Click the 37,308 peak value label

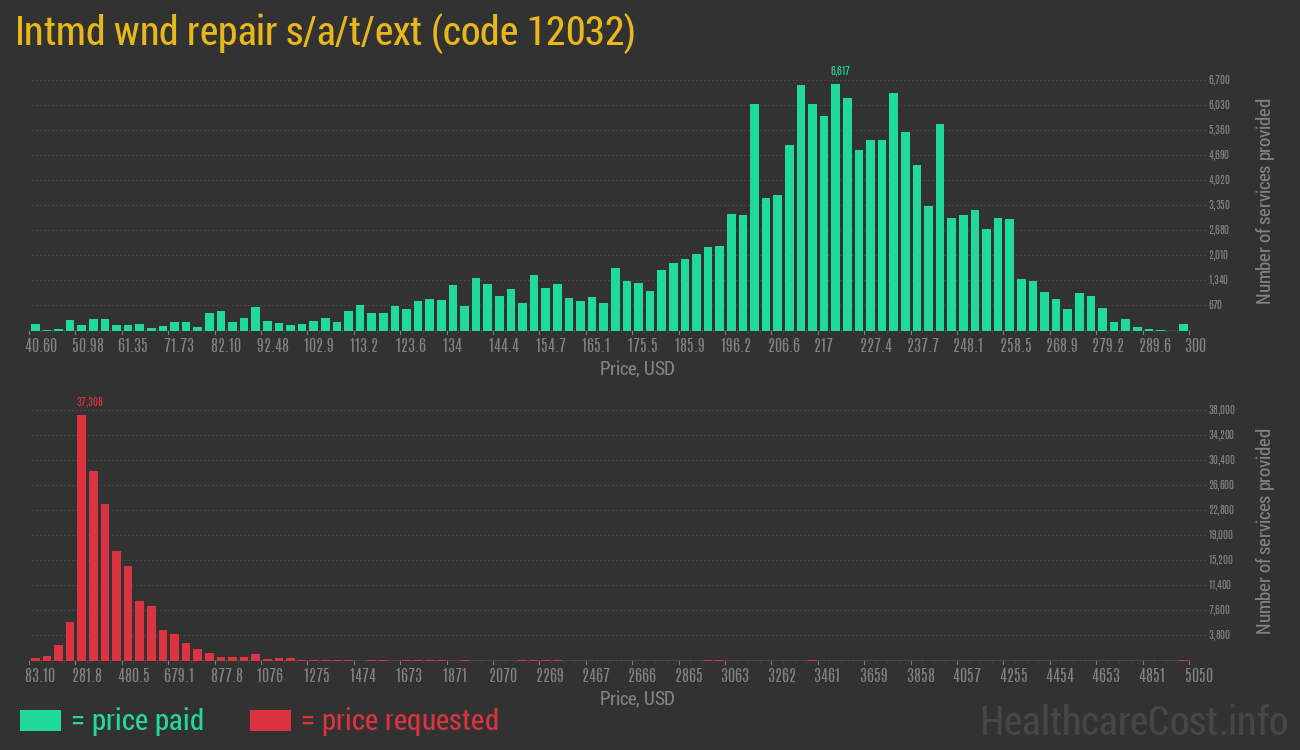pos(90,402)
